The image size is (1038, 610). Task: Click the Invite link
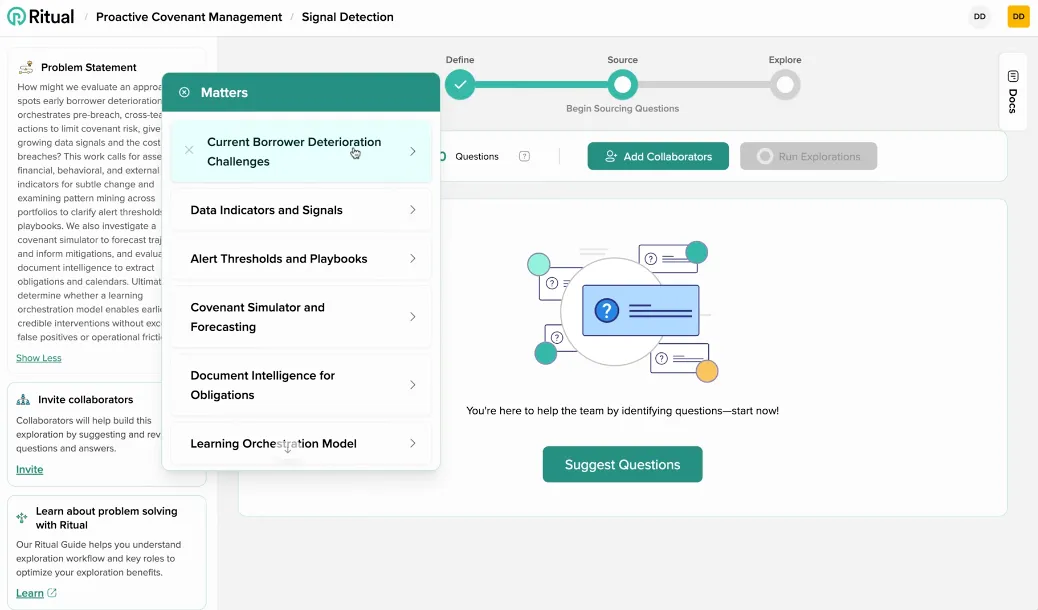[x=29, y=469]
